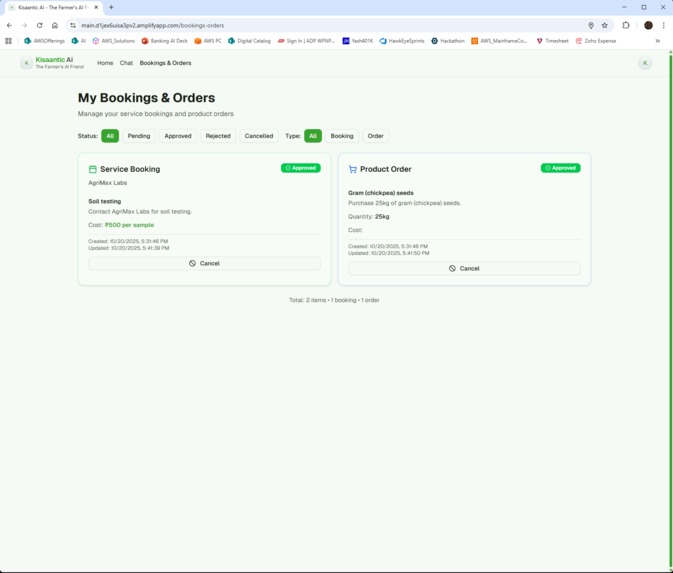Click the Kisaantic AI logo icon

(x=26, y=63)
